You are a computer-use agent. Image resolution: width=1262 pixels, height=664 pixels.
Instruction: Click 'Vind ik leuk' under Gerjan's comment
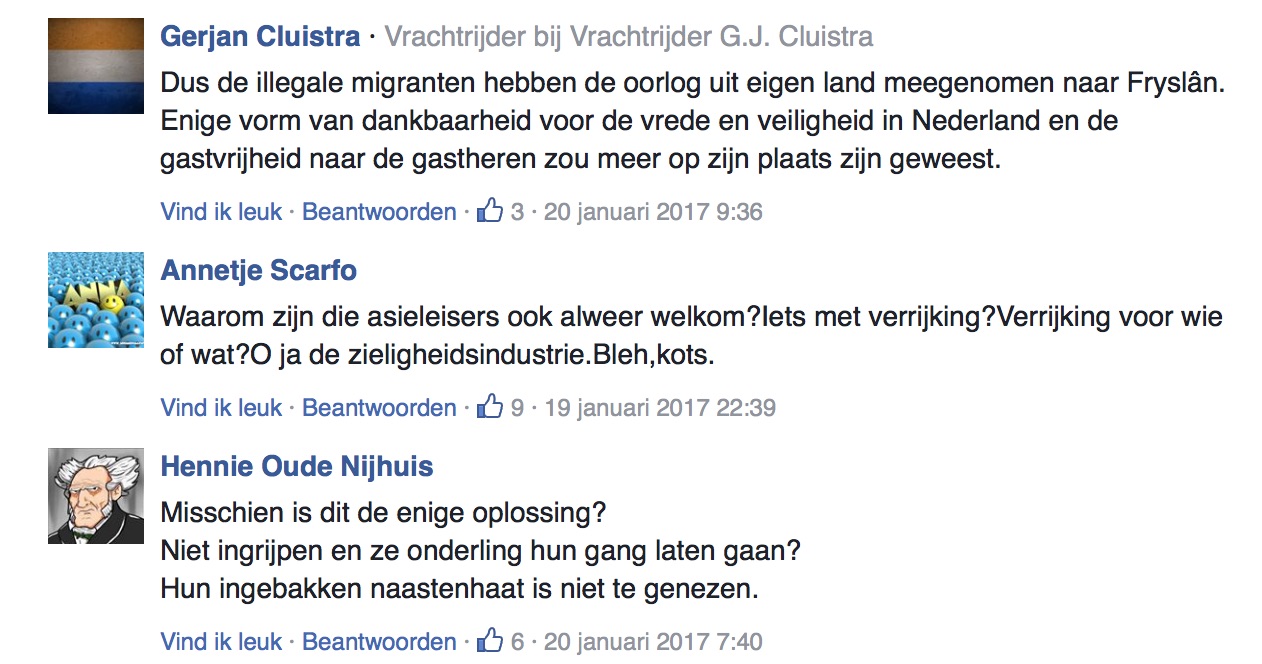pos(222,212)
